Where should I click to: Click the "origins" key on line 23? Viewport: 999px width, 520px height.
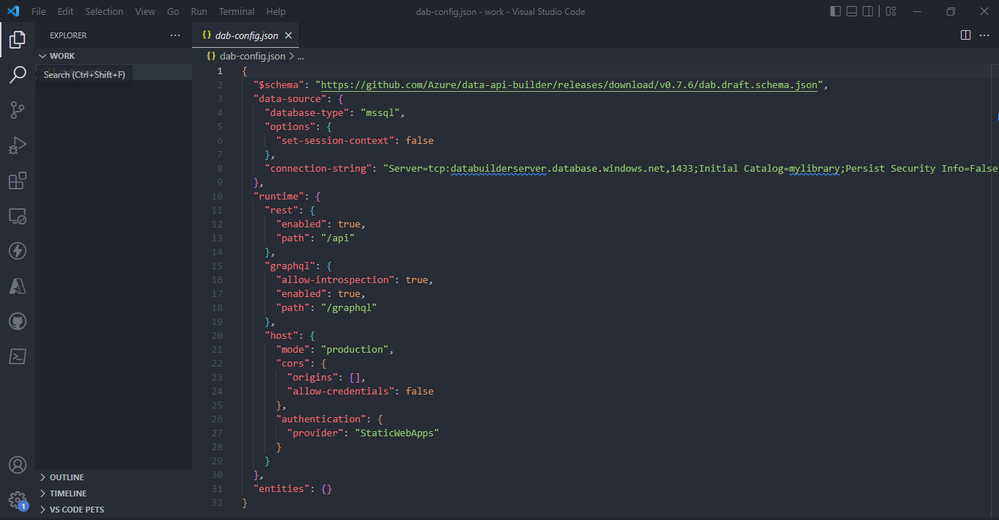(312, 377)
